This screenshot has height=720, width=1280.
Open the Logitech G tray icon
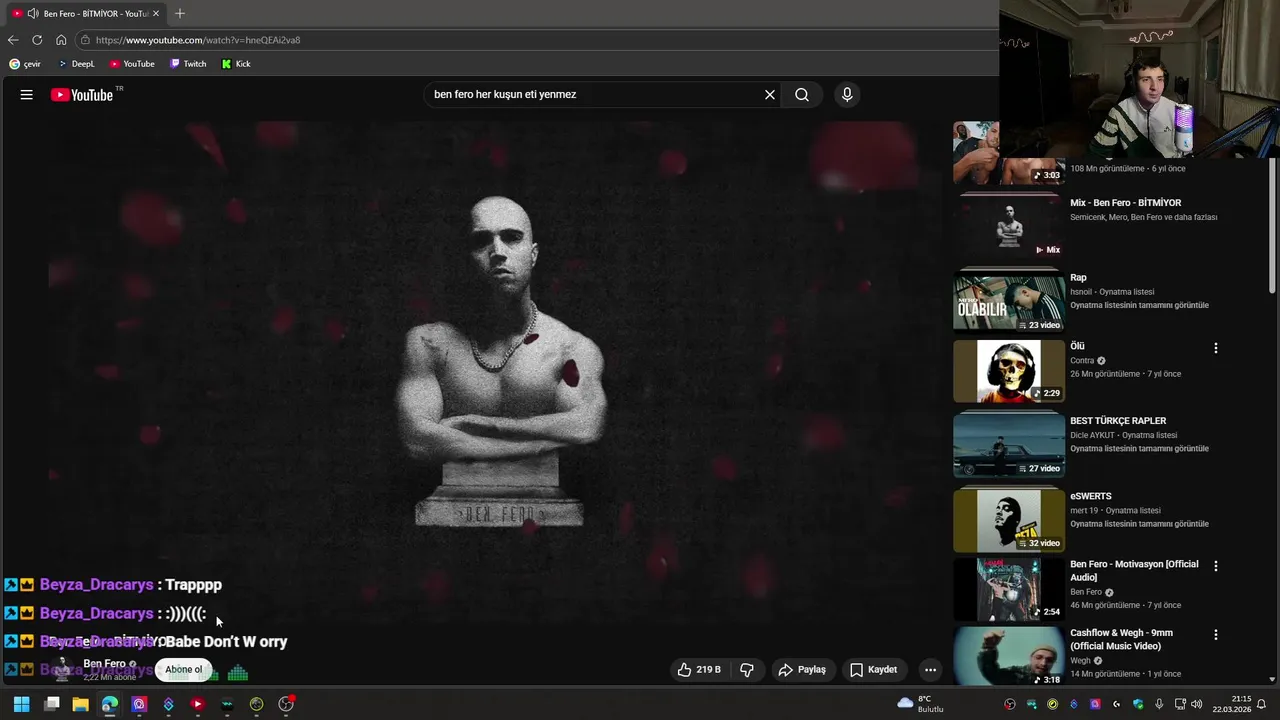point(1116,704)
